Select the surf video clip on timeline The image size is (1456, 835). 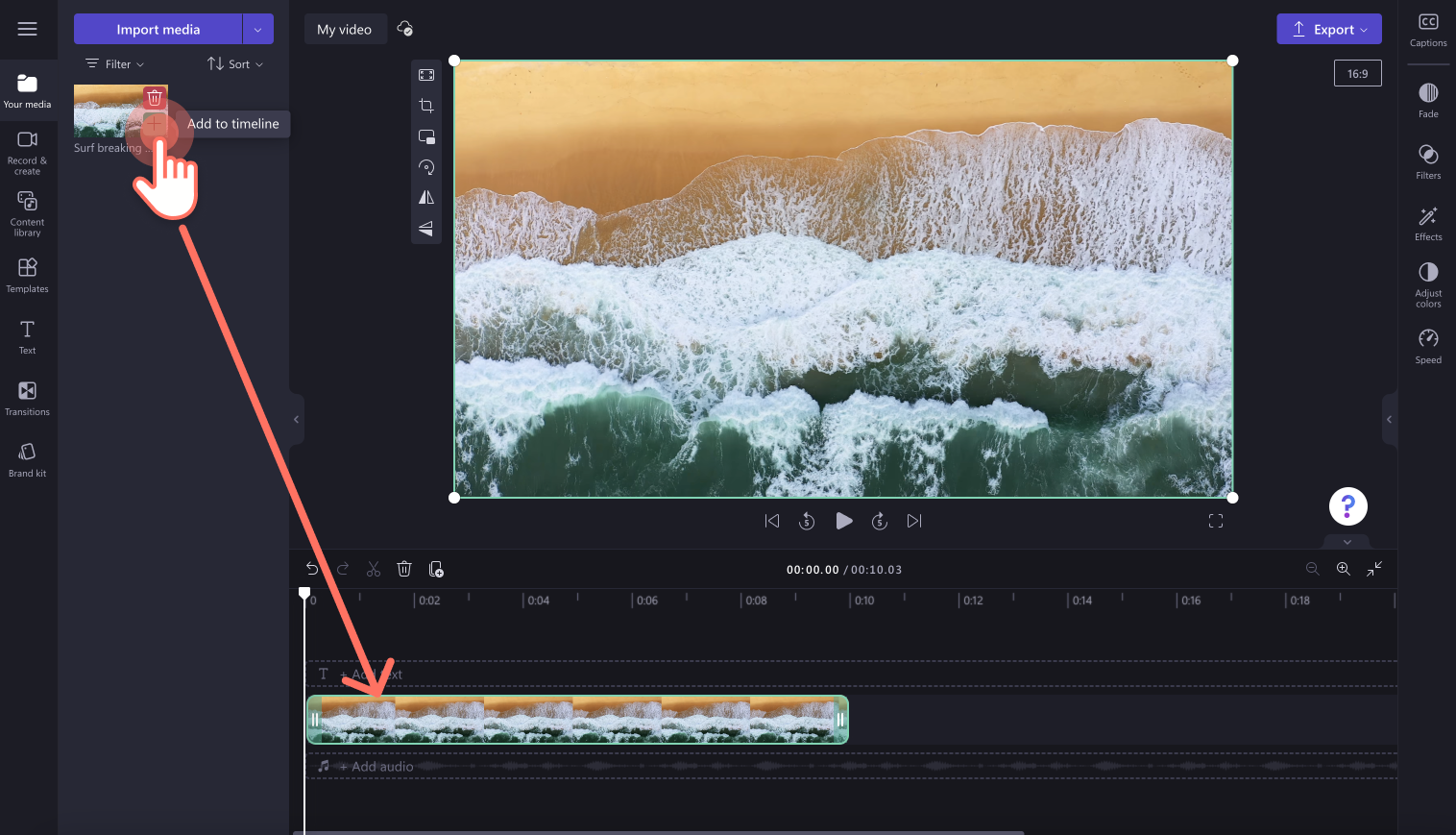point(577,720)
